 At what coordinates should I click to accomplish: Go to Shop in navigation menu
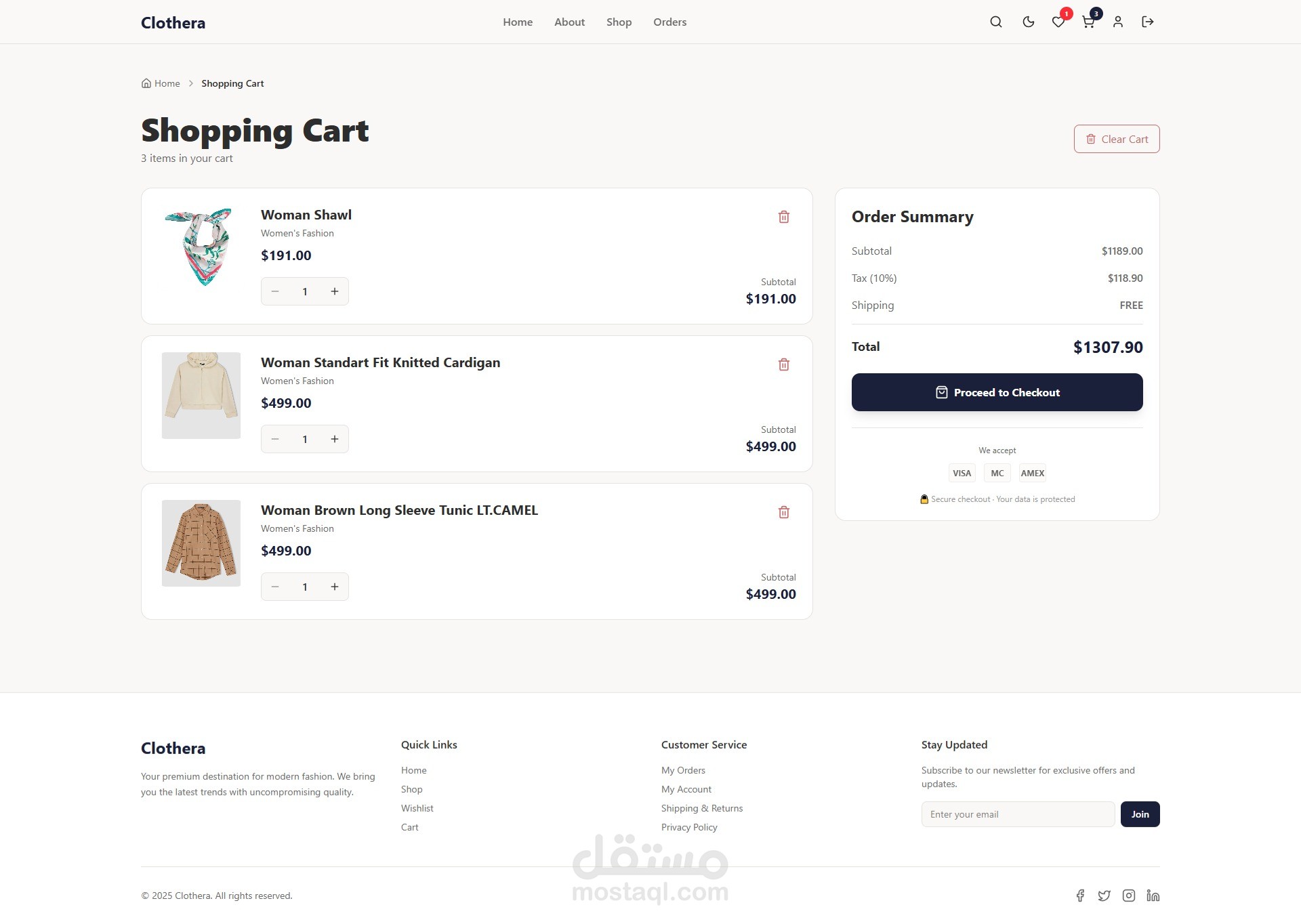pyautogui.click(x=619, y=22)
